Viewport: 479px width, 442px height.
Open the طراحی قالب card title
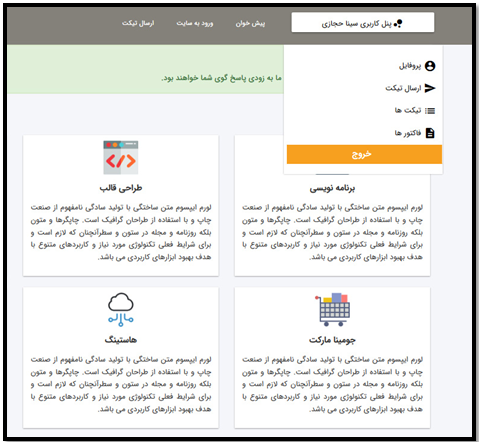click(121, 188)
